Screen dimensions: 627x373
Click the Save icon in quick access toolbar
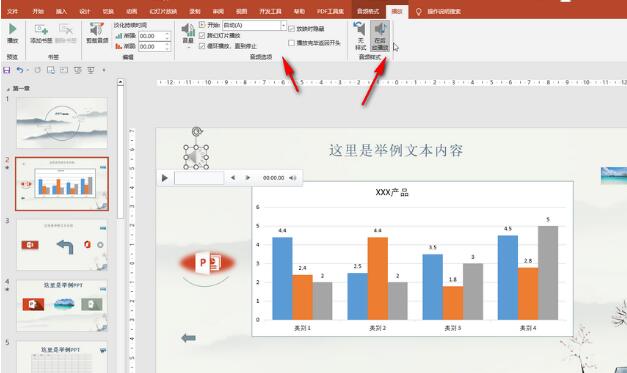7,70
